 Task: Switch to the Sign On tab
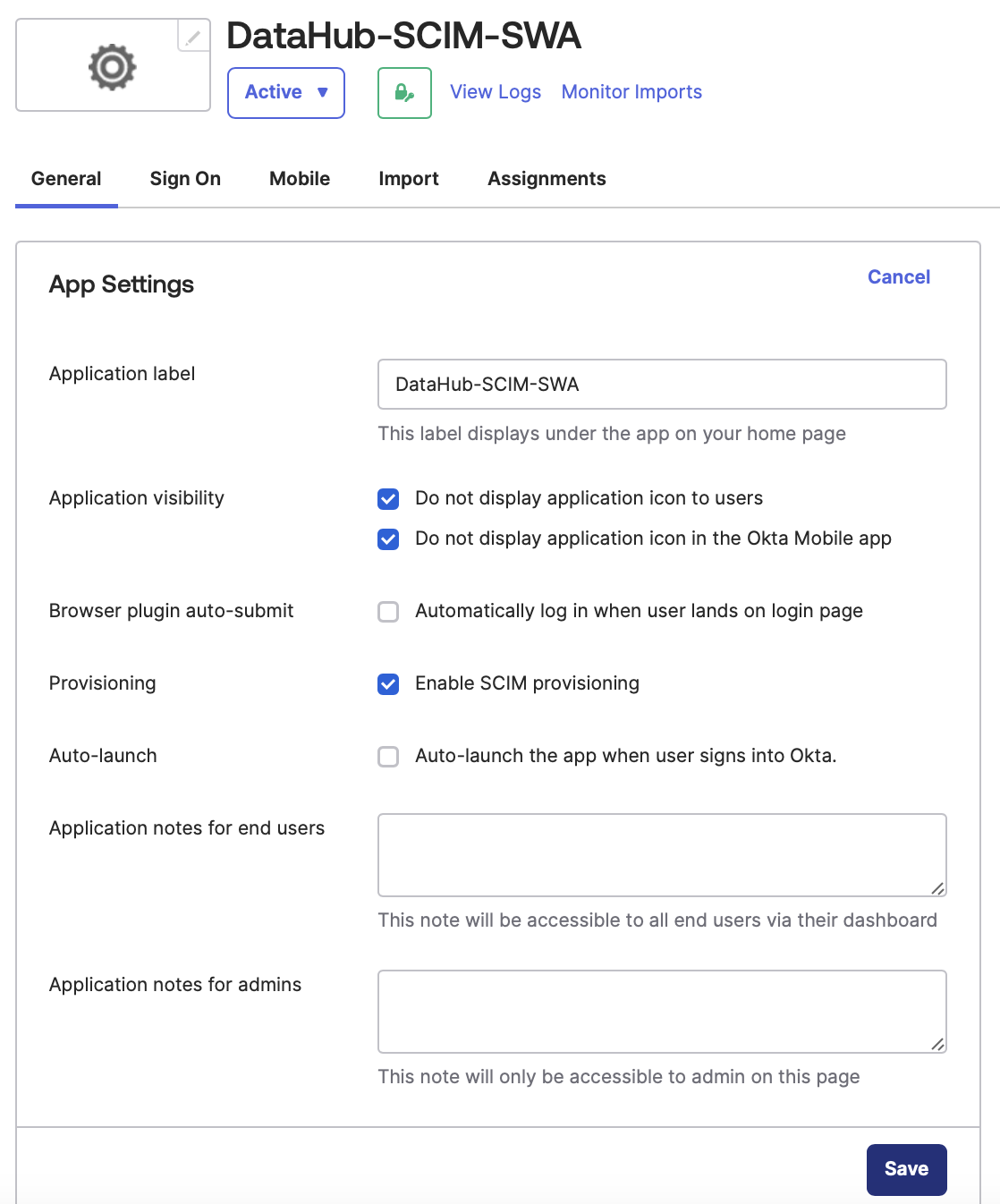coord(185,179)
